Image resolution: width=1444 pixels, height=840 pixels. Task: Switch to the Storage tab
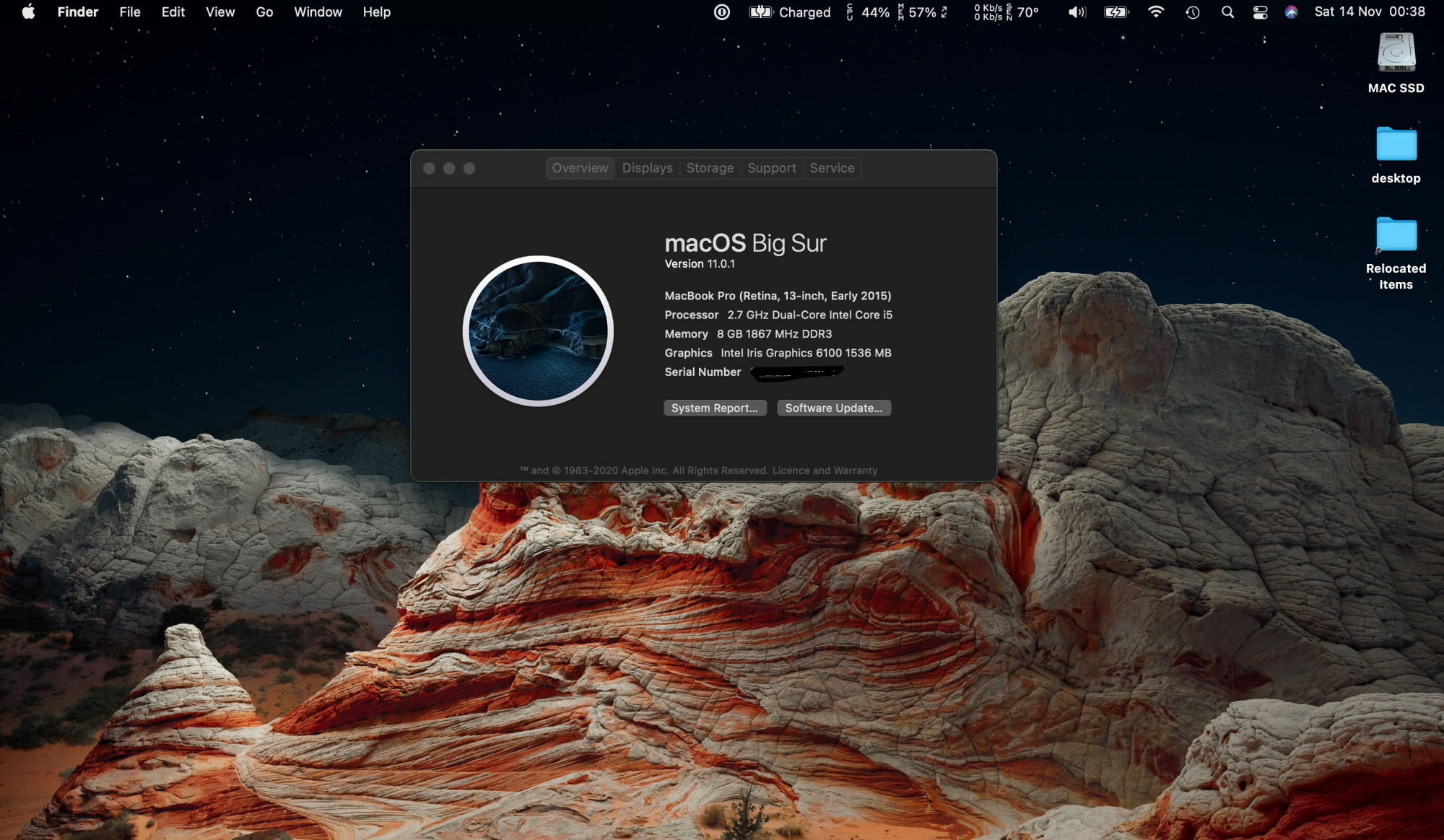tap(710, 168)
